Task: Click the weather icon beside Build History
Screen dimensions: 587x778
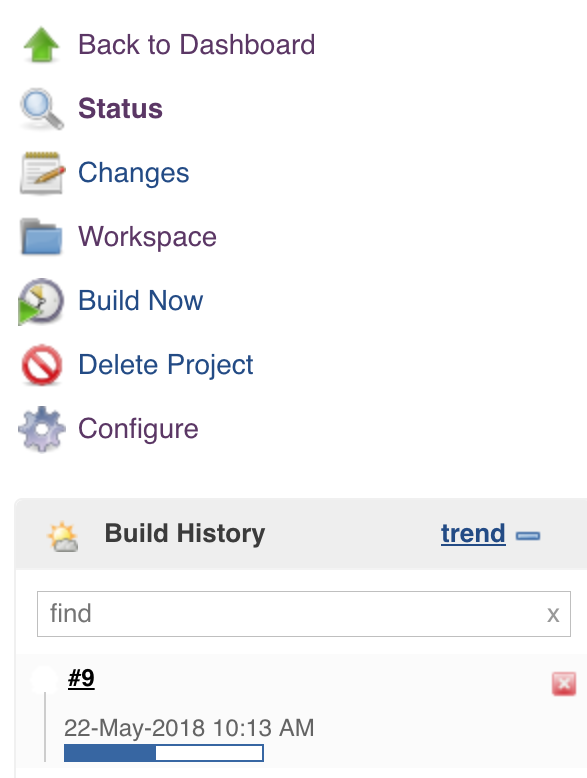Action: (63, 536)
